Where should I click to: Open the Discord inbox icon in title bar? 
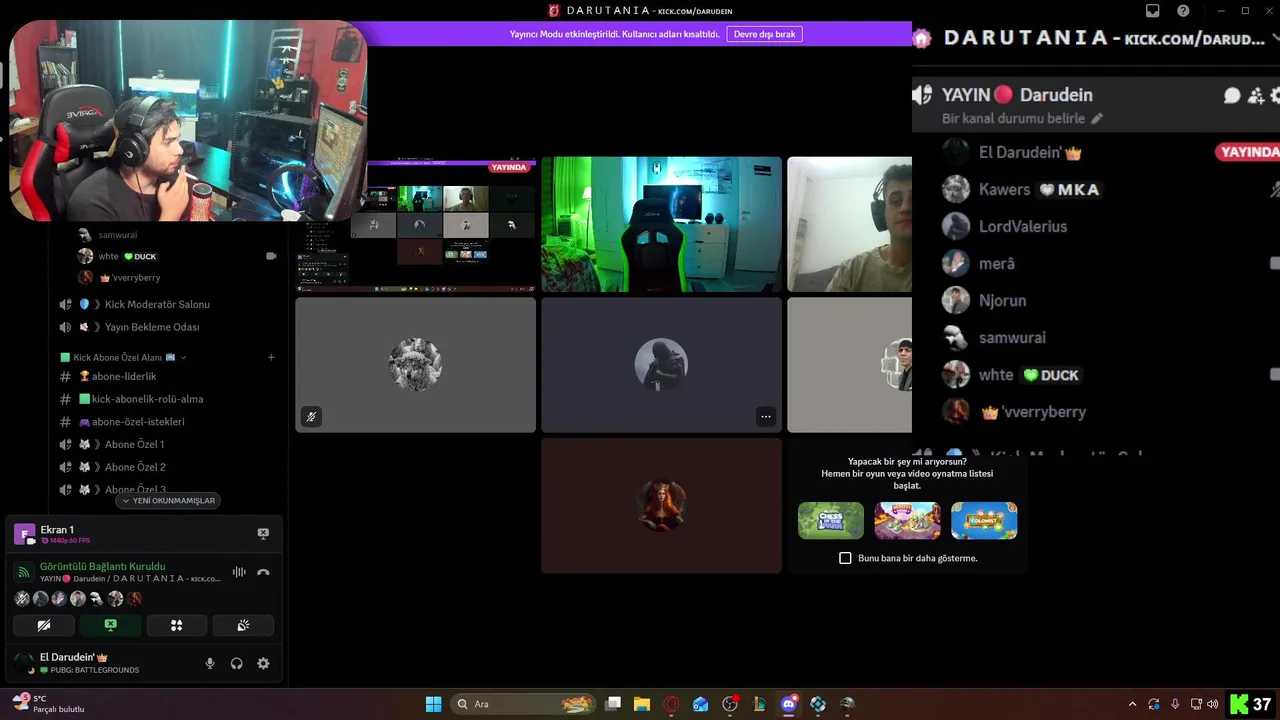coord(1152,11)
